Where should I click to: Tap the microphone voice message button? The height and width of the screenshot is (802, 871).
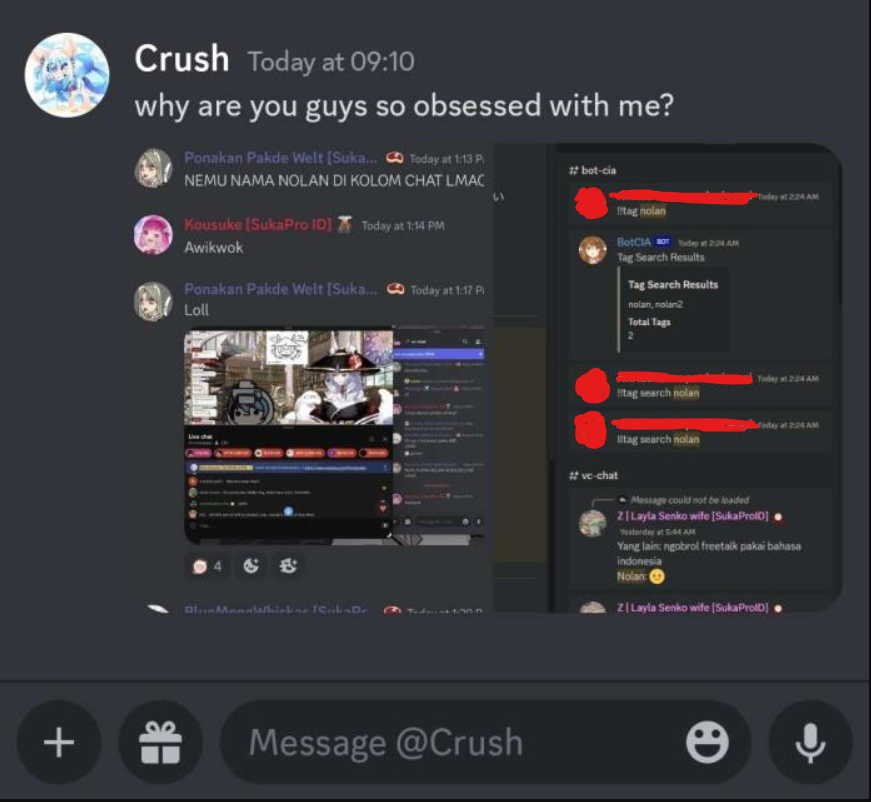pyautogui.click(x=810, y=742)
